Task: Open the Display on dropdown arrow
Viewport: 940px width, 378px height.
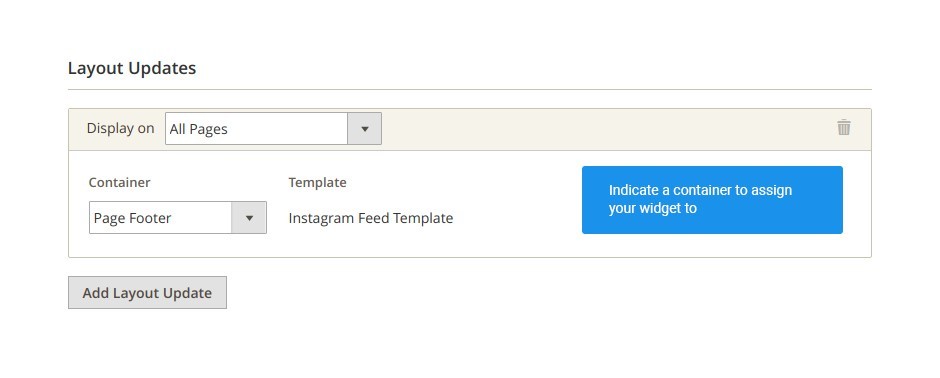Action: pos(364,129)
